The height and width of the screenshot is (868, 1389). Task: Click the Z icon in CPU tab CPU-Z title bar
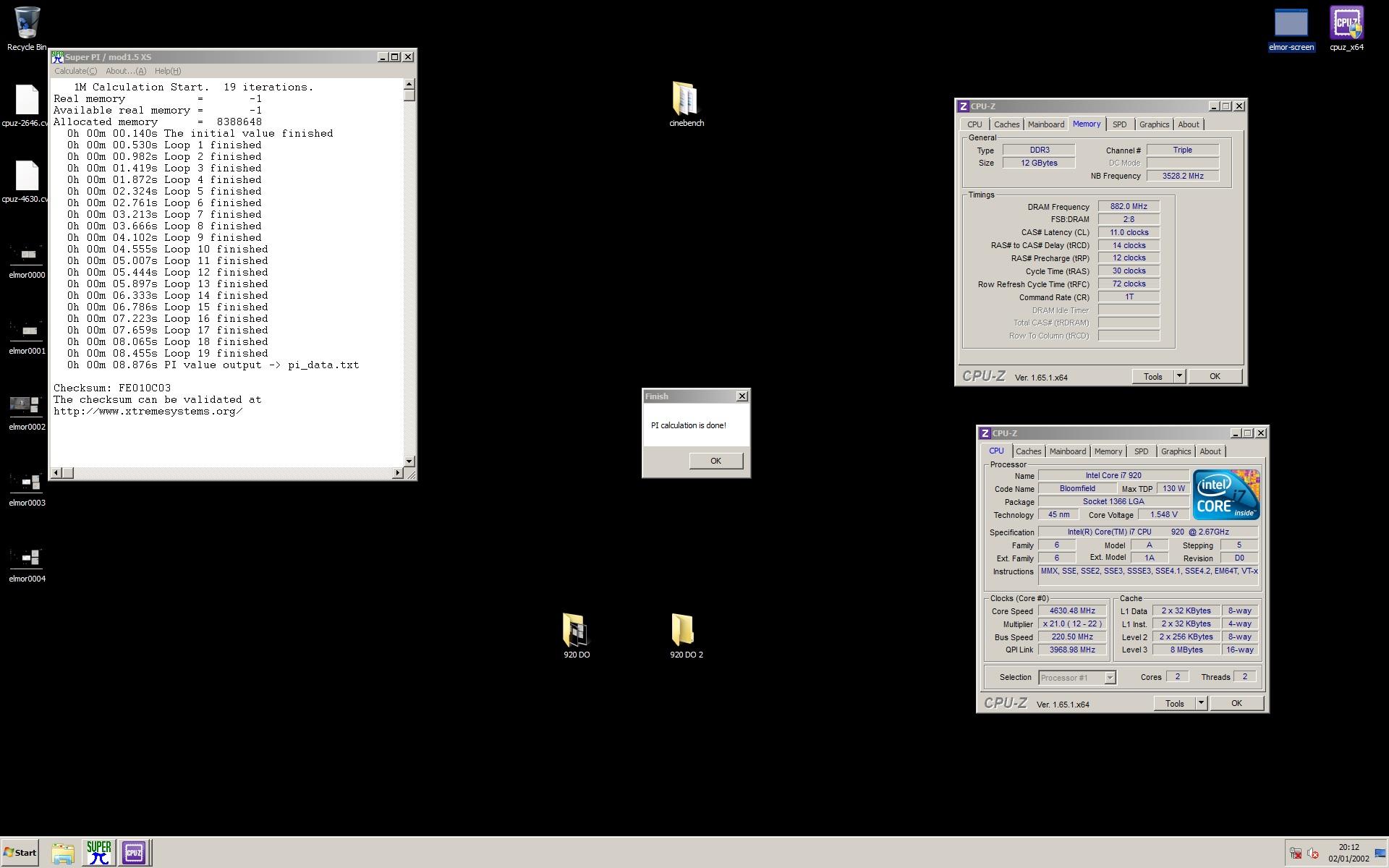click(985, 433)
